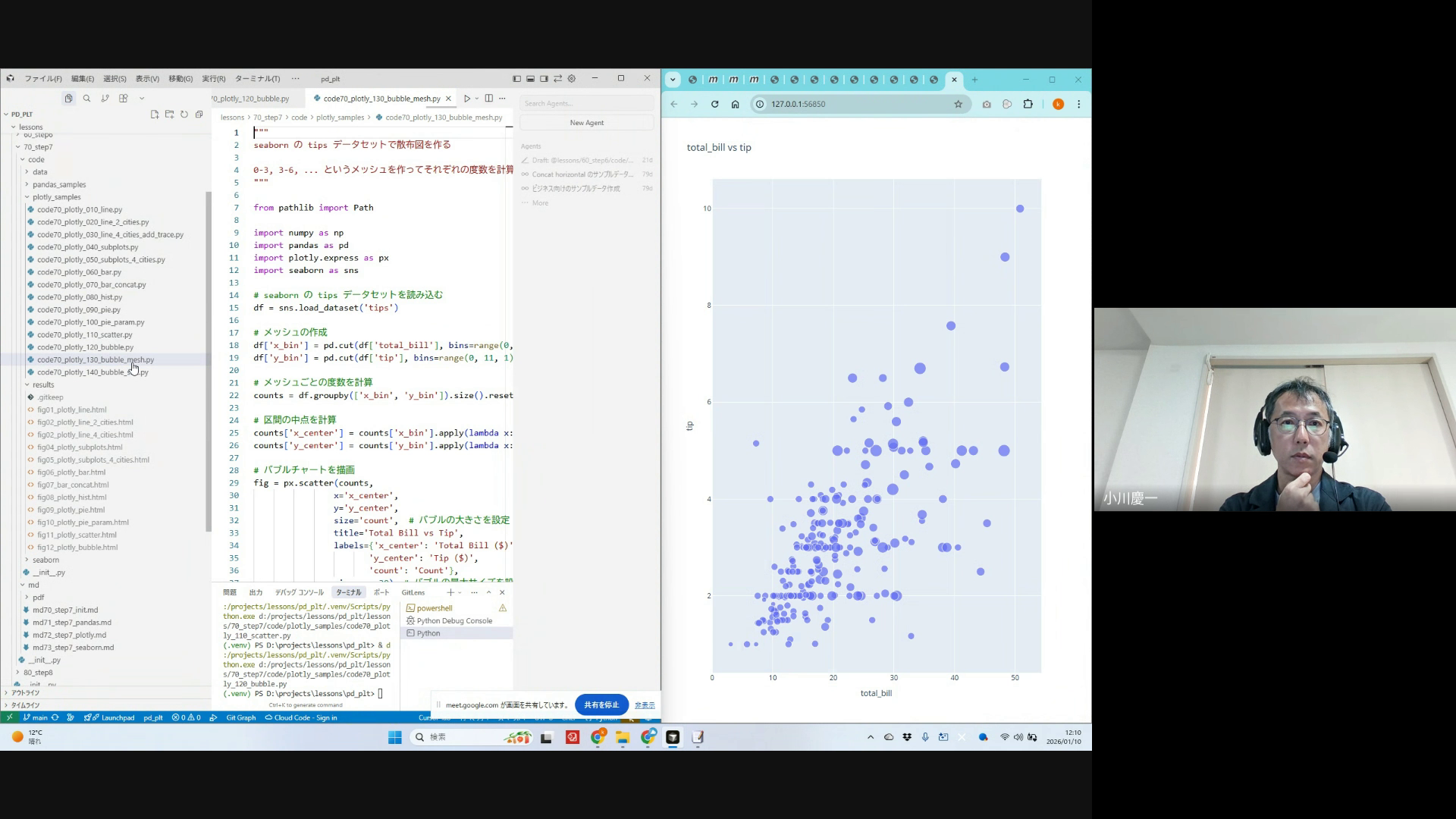Open the Search view in sidebar
1456x819 pixels.
pyautogui.click(x=86, y=99)
